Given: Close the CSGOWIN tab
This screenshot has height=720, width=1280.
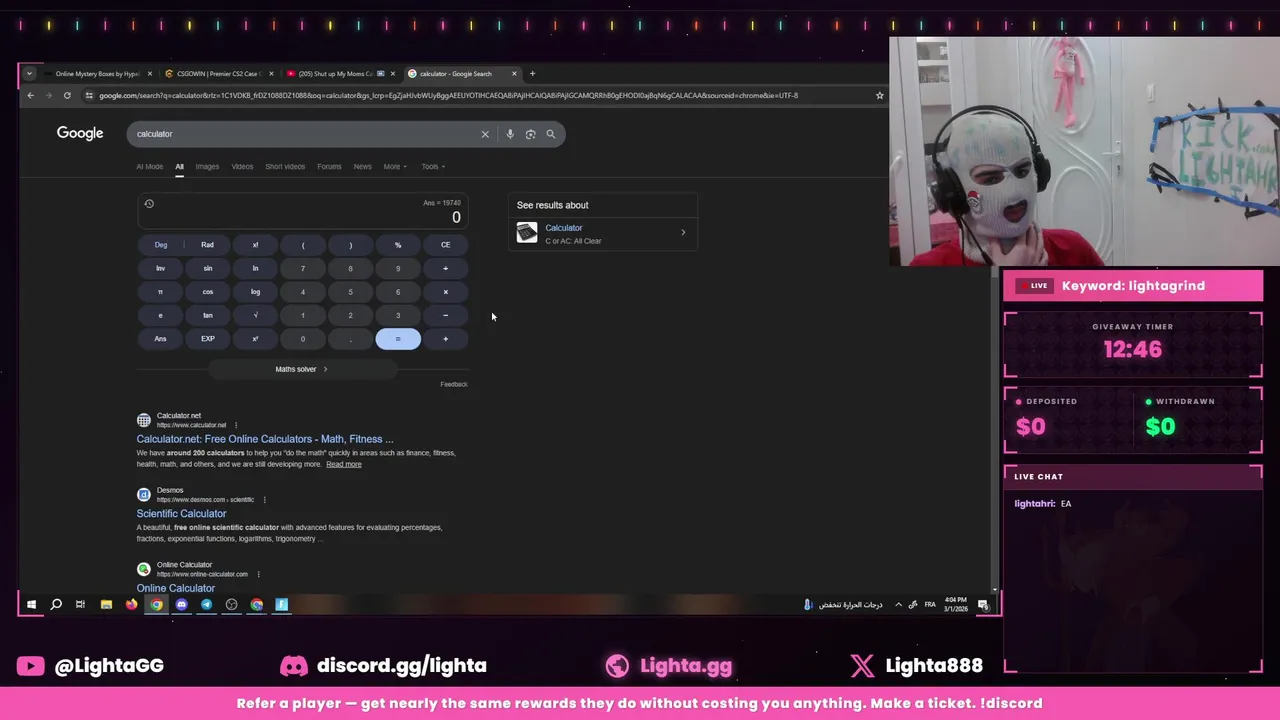Looking at the screenshot, I should (270, 74).
